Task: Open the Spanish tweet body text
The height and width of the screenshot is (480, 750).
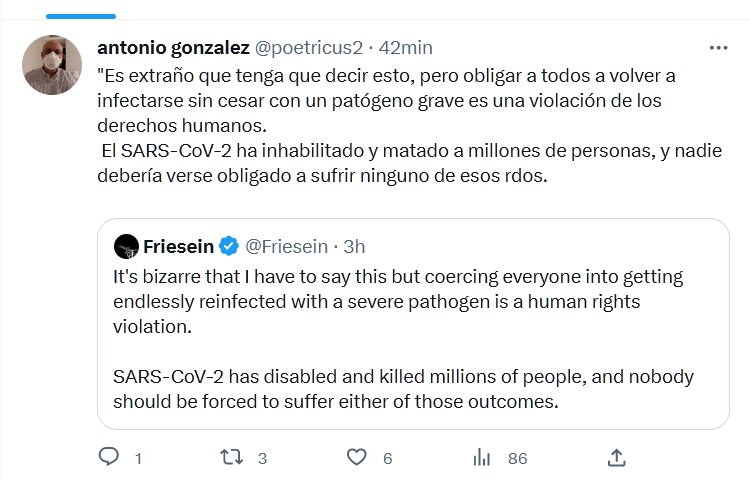Action: (x=400, y=125)
